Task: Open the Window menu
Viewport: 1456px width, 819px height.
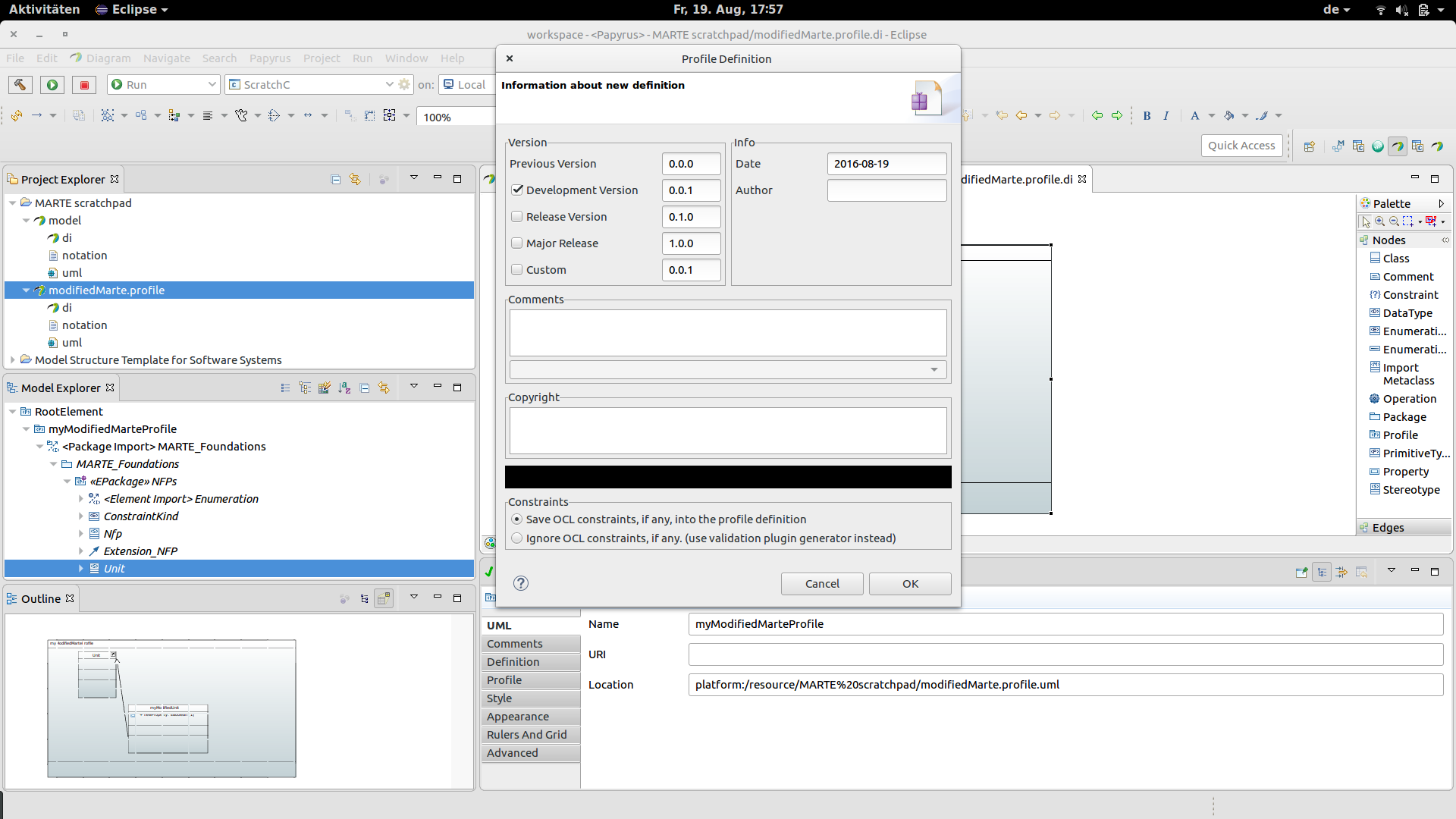Action: click(x=406, y=58)
